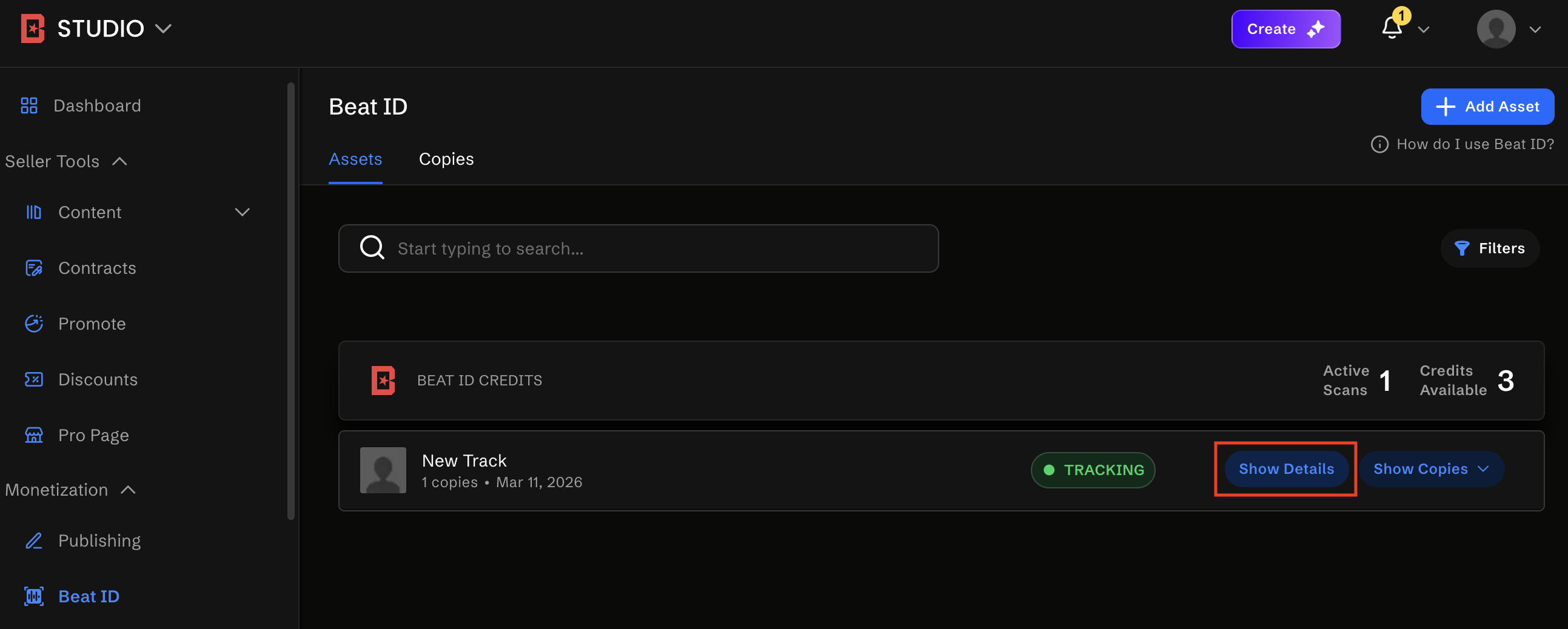Select Discounts in Seller Tools

98,379
